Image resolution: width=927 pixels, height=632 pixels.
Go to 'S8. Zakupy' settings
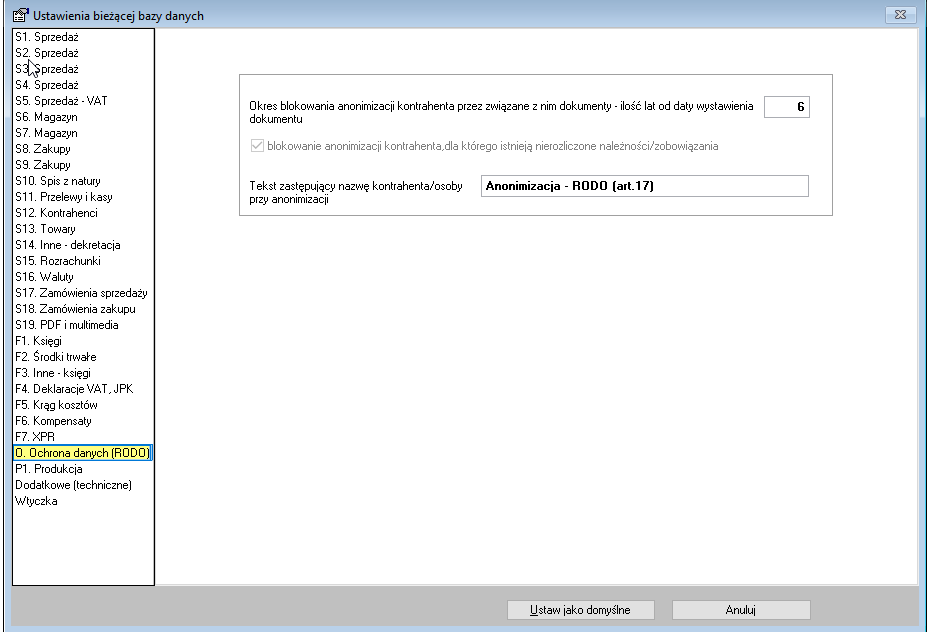point(43,149)
